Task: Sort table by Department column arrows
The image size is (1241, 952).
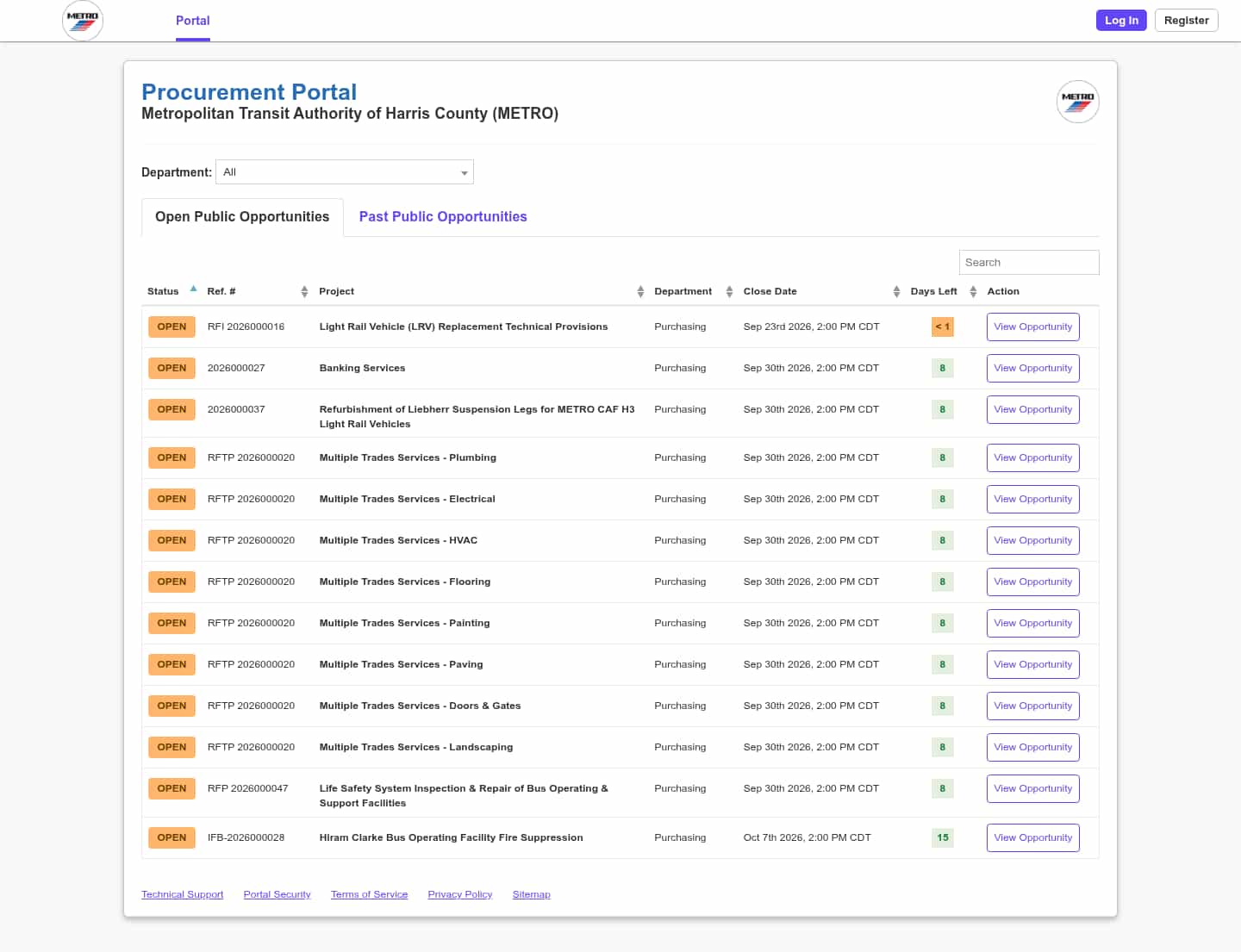Action: 729,292
